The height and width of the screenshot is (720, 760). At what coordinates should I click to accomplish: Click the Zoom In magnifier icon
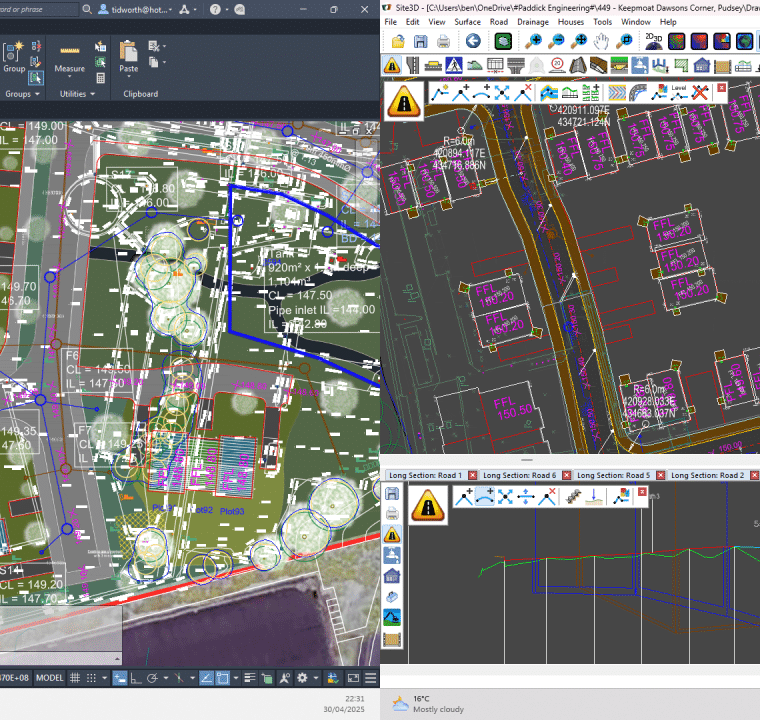pos(535,41)
